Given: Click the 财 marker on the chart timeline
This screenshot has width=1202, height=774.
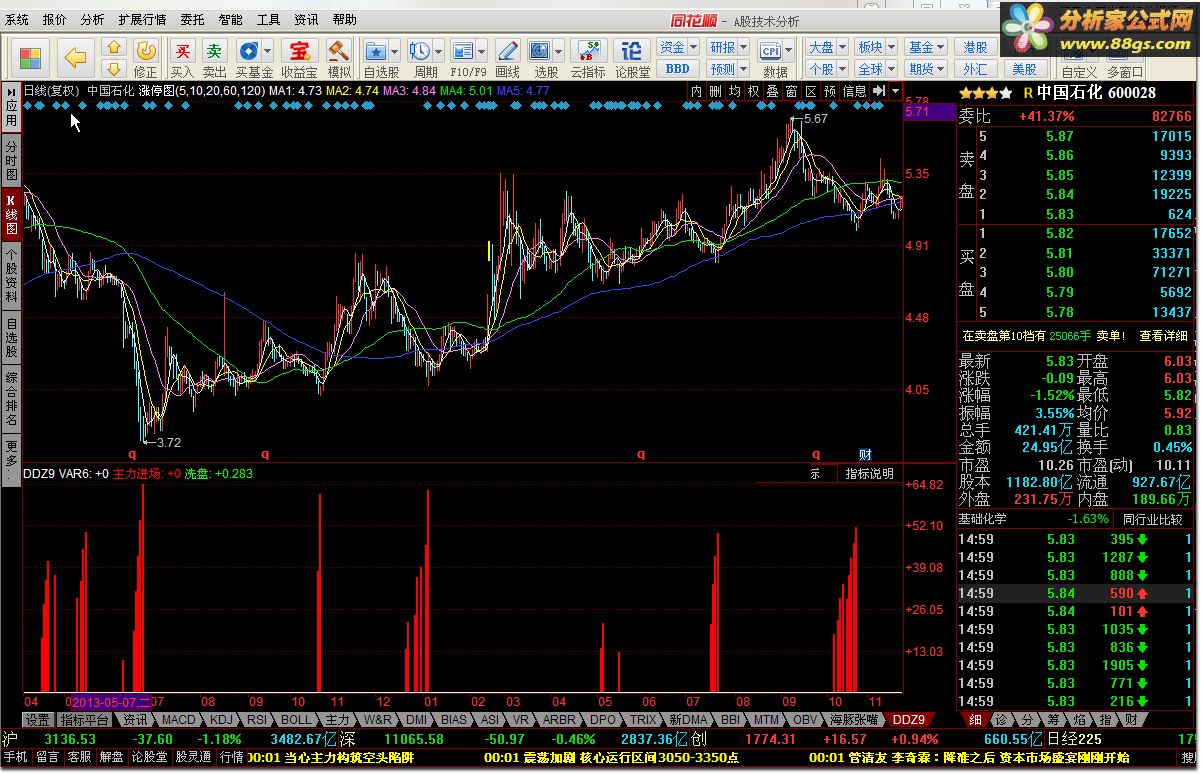Looking at the screenshot, I should 865,454.
